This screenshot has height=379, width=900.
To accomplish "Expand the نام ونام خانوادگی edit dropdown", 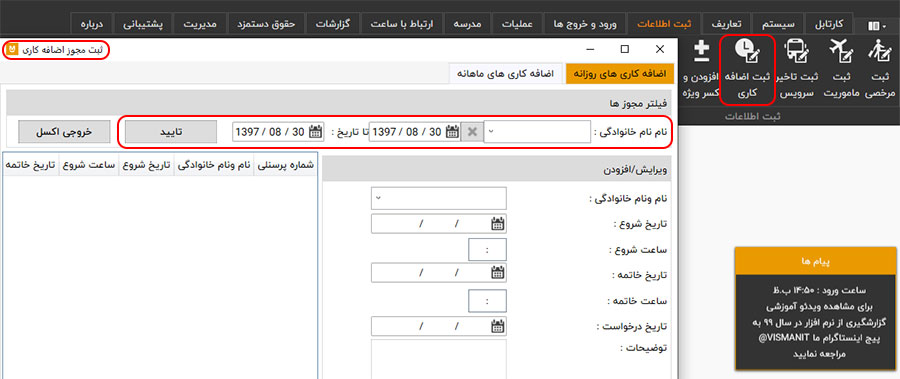I will [378, 199].
